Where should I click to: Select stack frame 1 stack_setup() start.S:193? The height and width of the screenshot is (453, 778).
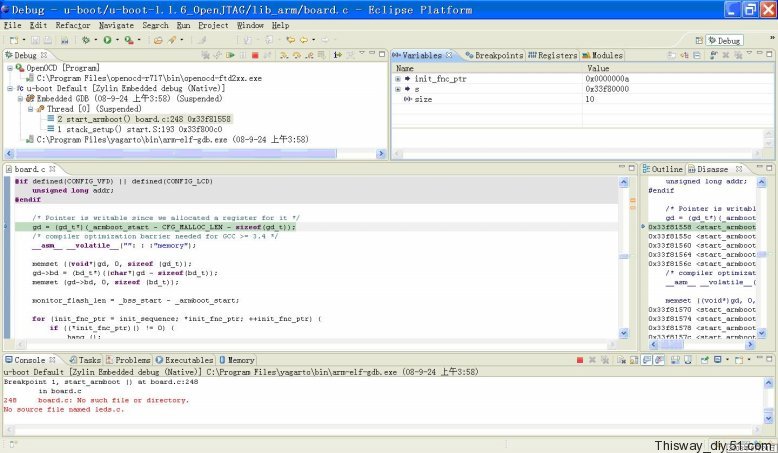[134, 129]
